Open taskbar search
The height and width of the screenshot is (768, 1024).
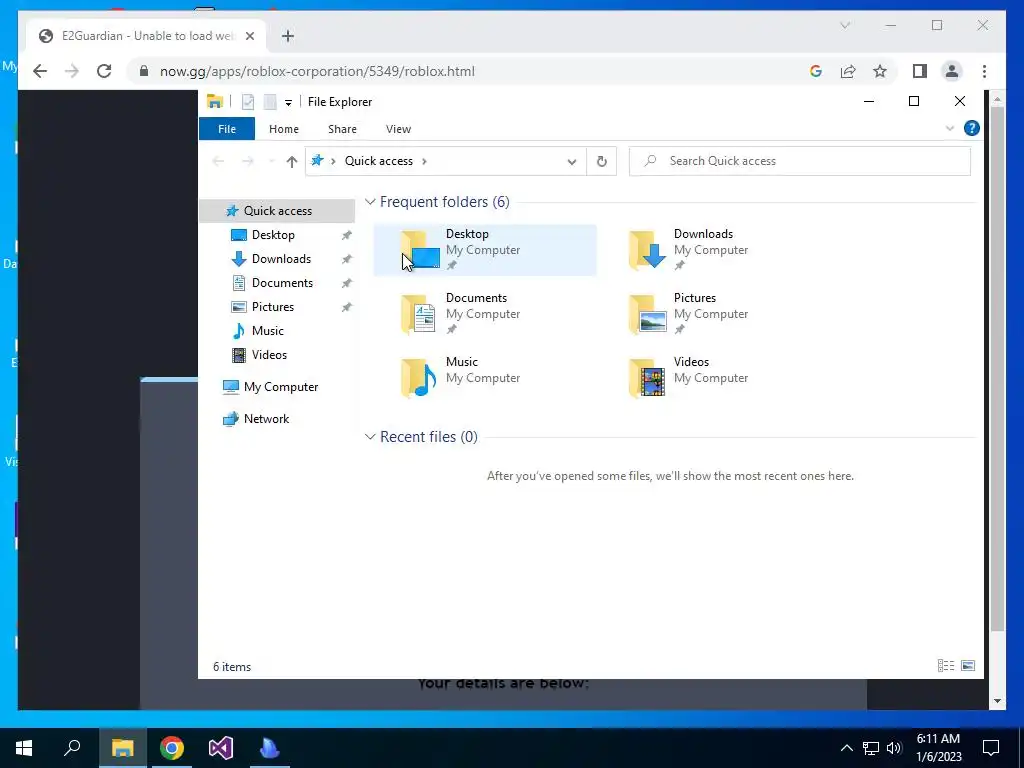72,748
